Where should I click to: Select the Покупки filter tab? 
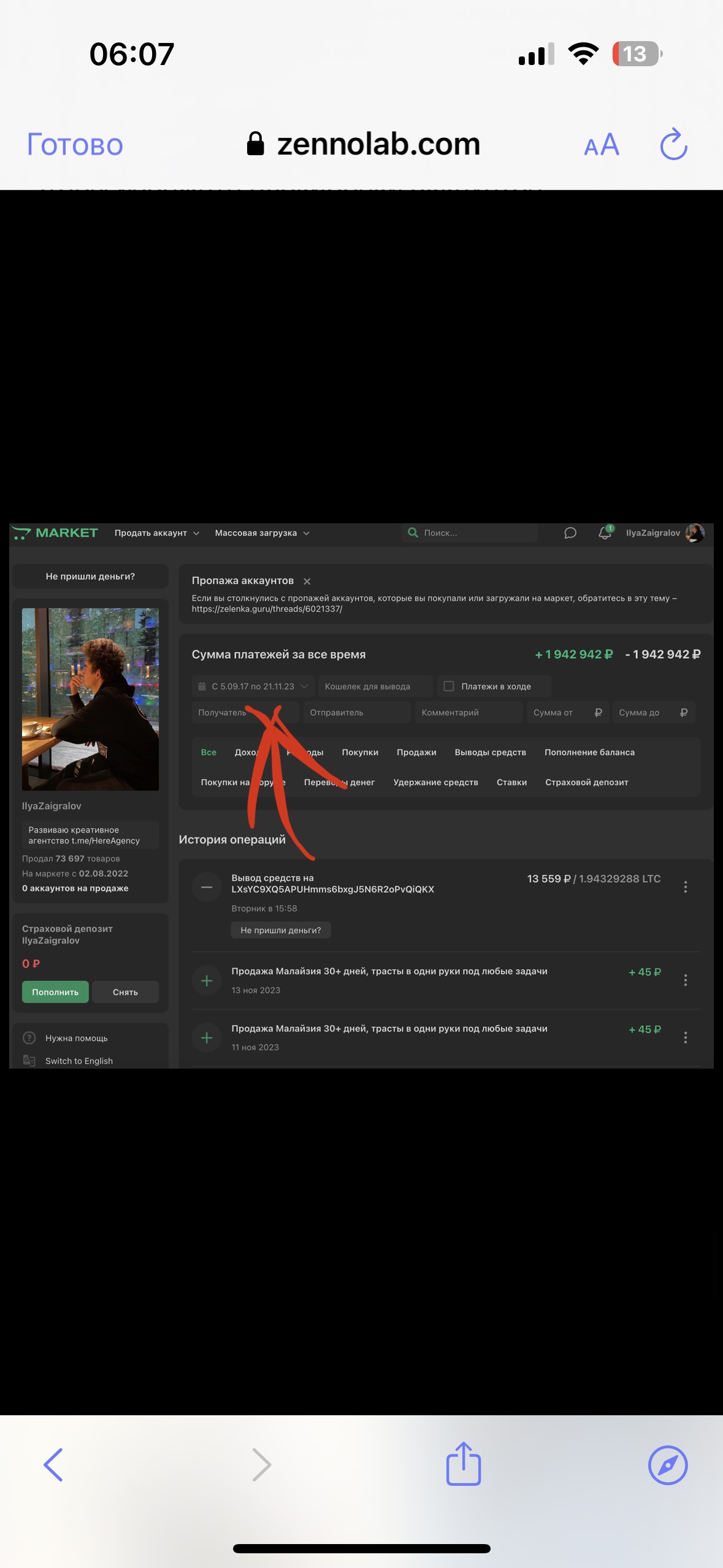[x=360, y=752]
